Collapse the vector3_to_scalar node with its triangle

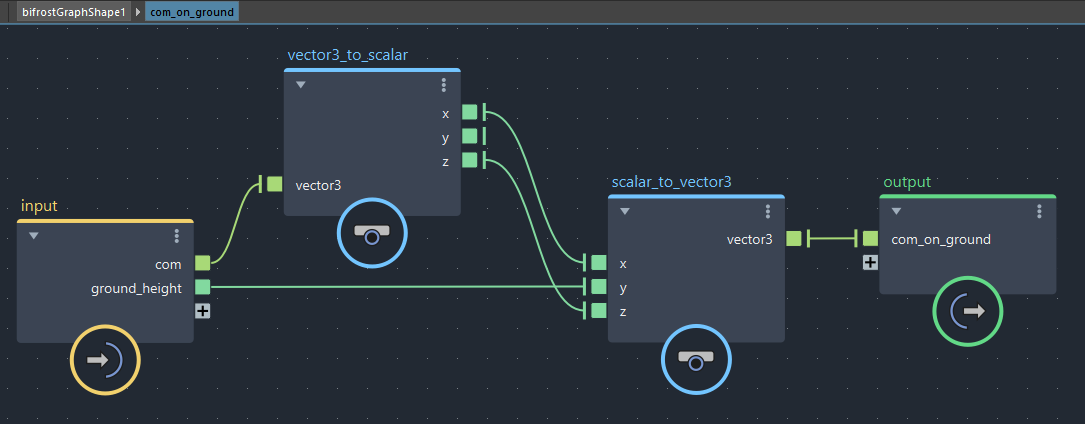pyautogui.click(x=300, y=85)
